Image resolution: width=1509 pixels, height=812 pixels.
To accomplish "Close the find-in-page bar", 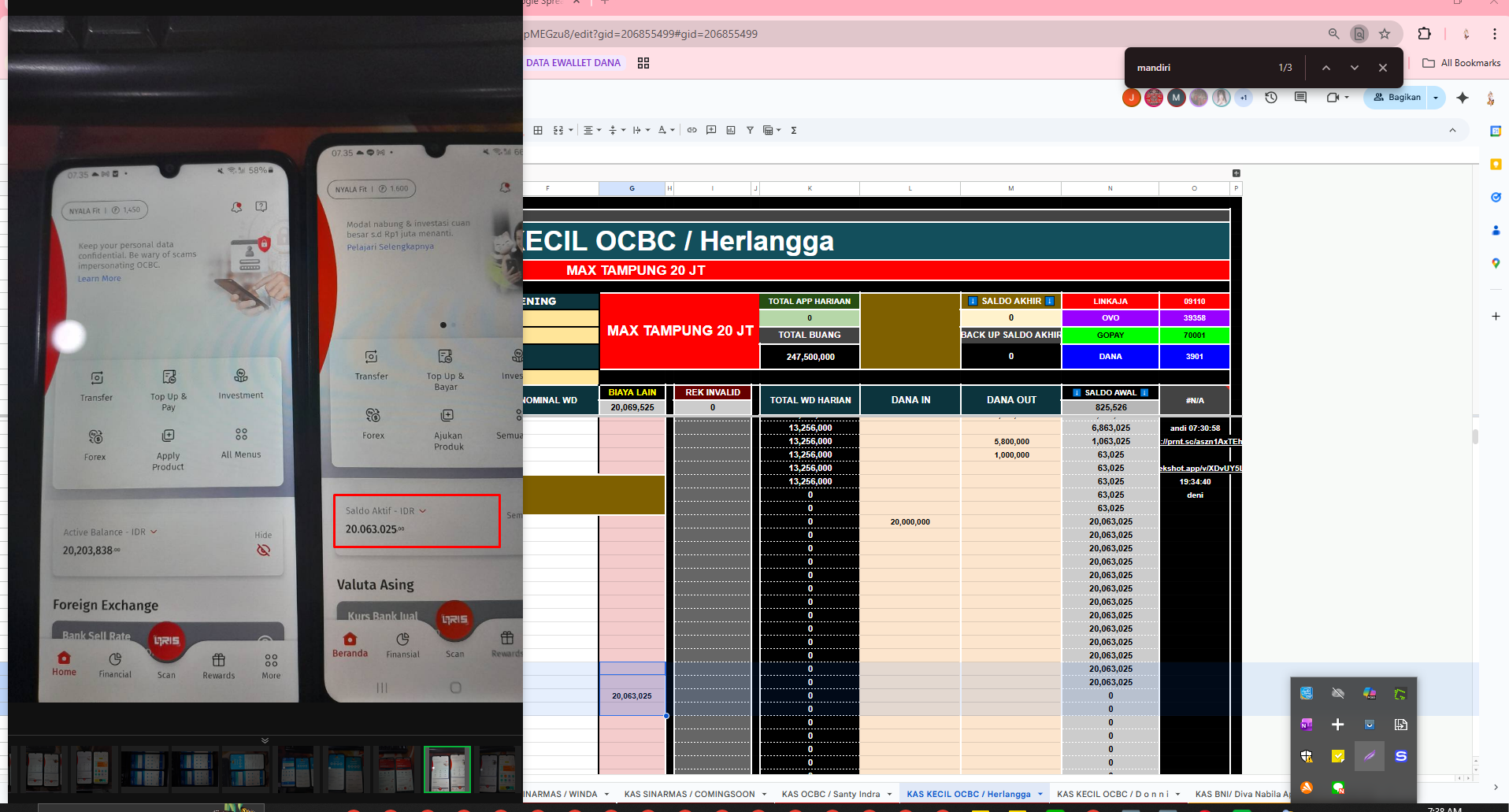I will point(1383,68).
